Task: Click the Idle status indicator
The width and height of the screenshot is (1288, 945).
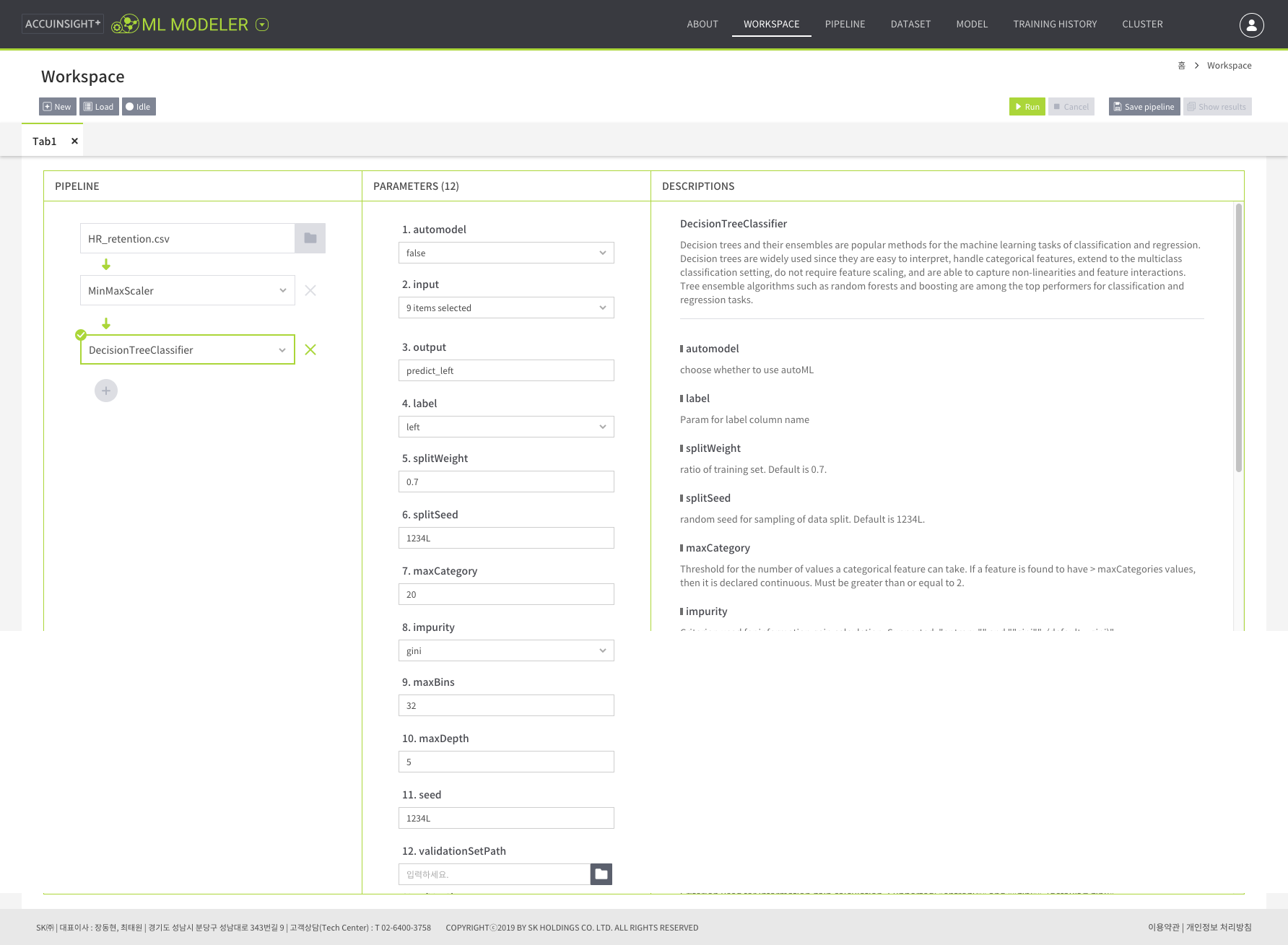Action: (x=139, y=107)
